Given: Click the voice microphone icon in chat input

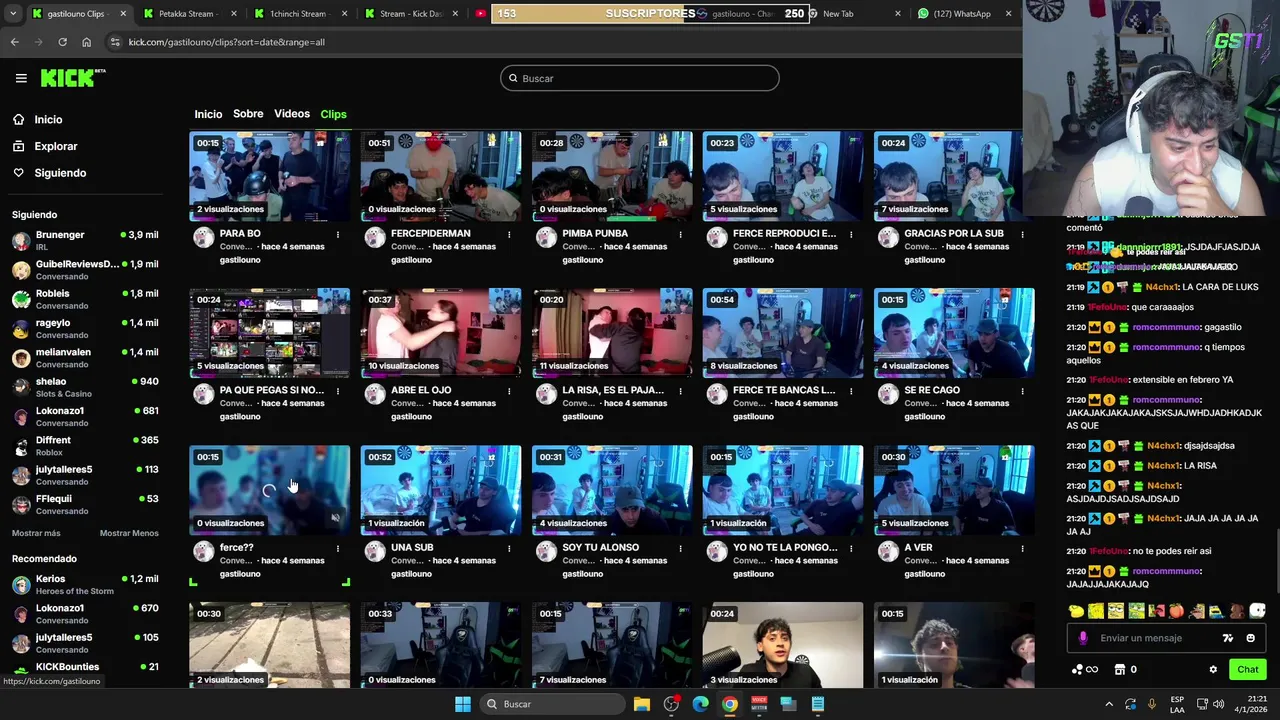Looking at the screenshot, I should point(1083,638).
